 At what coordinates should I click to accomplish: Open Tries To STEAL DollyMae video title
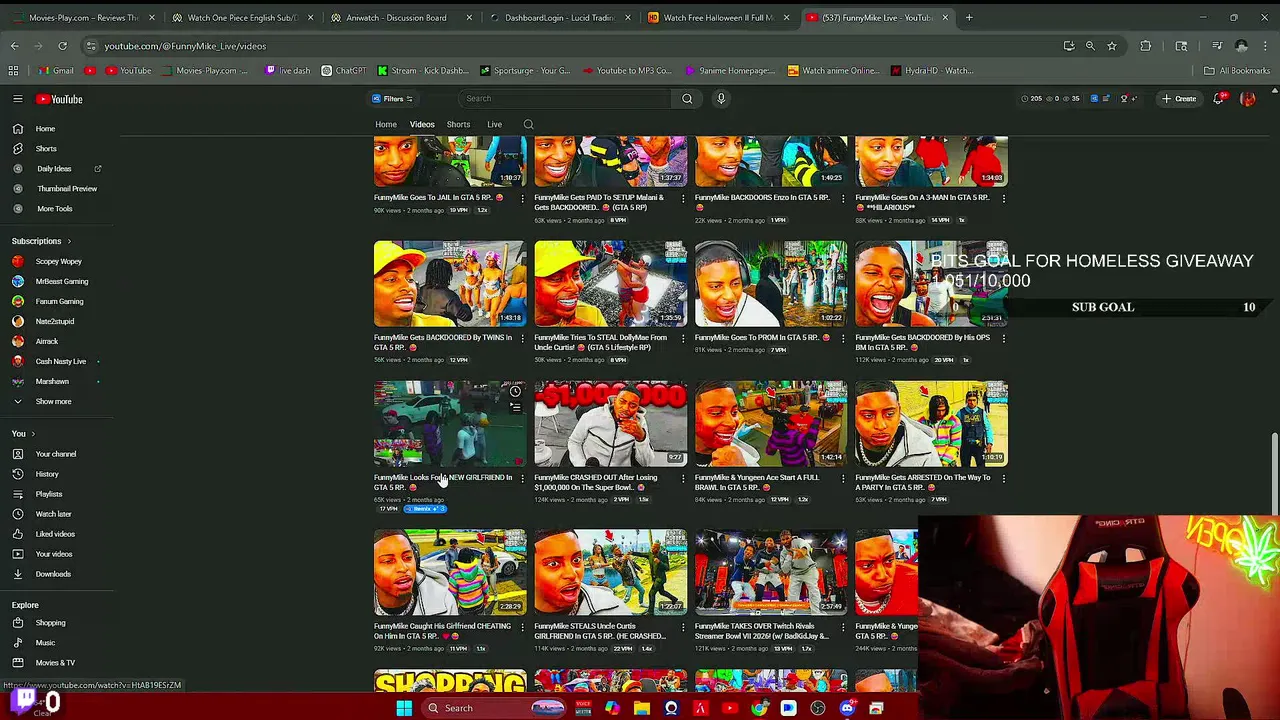(600, 342)
